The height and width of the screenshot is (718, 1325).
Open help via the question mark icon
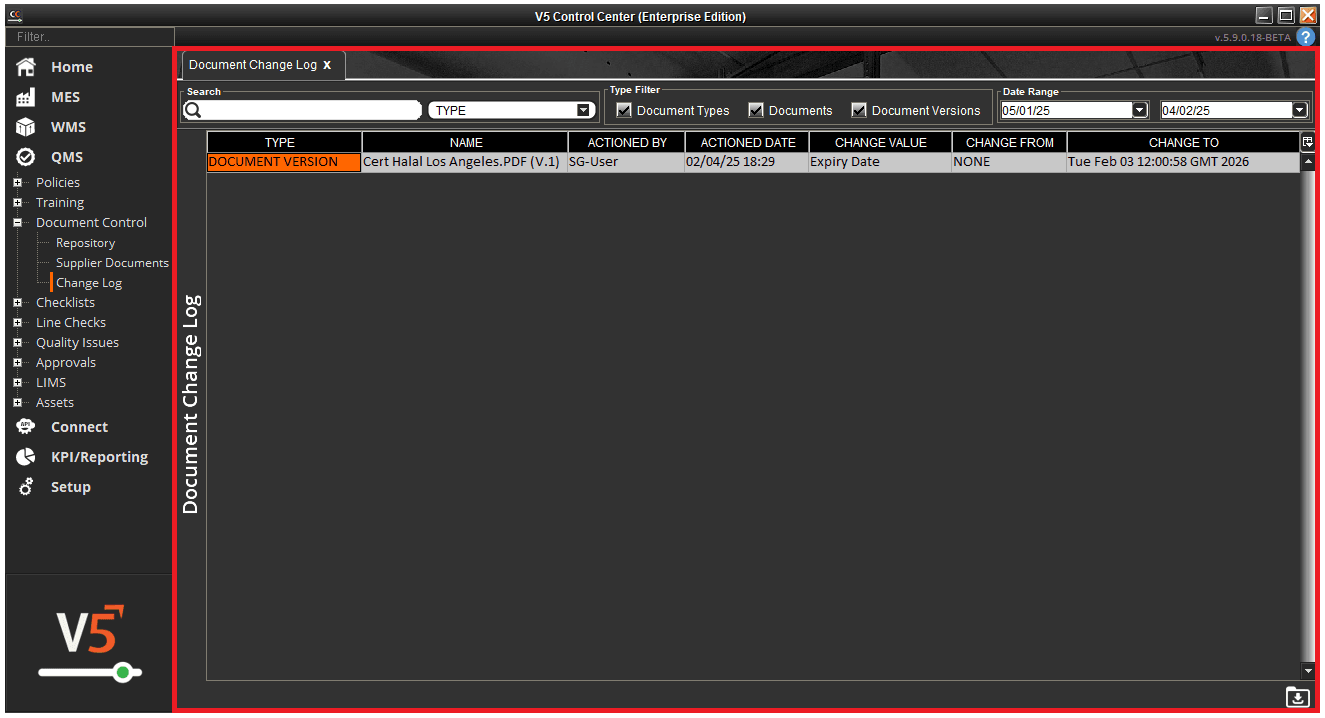pyautogui.click(x=1306, y=37)
